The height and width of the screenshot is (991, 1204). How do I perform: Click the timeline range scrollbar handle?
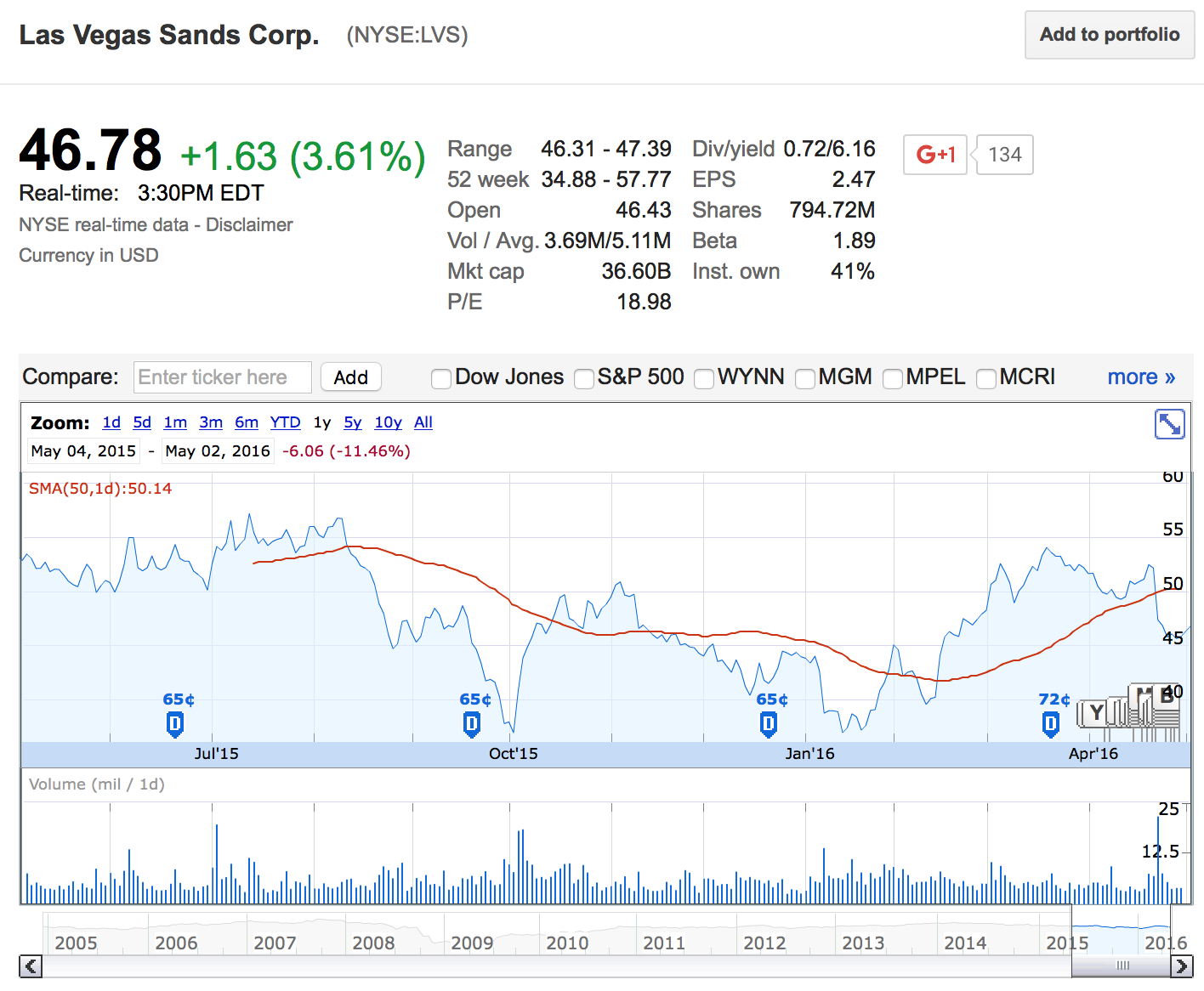pos(1122,966)
